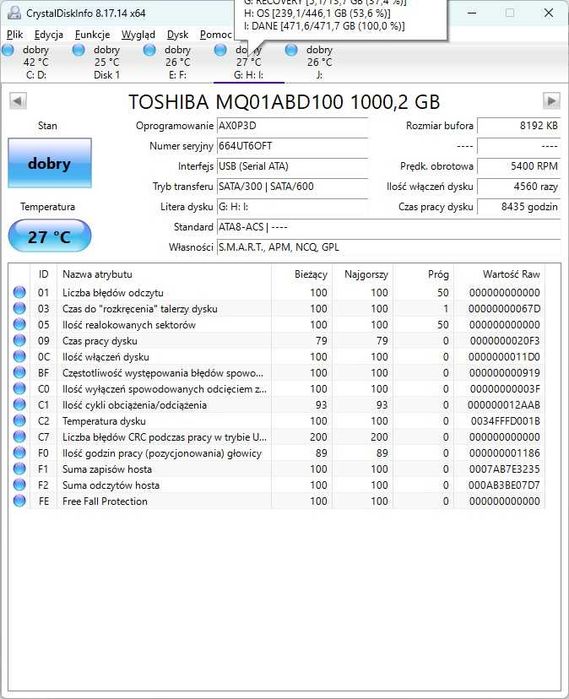Image resolution: width=569 pixels, height=699 pixels.
Task: Click the 27 °C temperature button
Action: 49,236
